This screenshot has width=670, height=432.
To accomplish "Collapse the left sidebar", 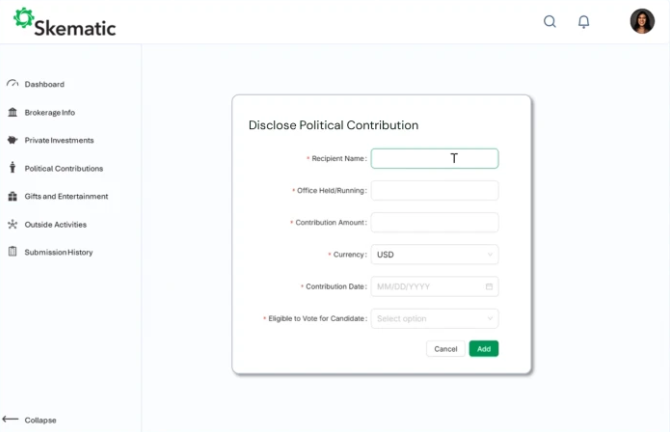I will point(30,420).
